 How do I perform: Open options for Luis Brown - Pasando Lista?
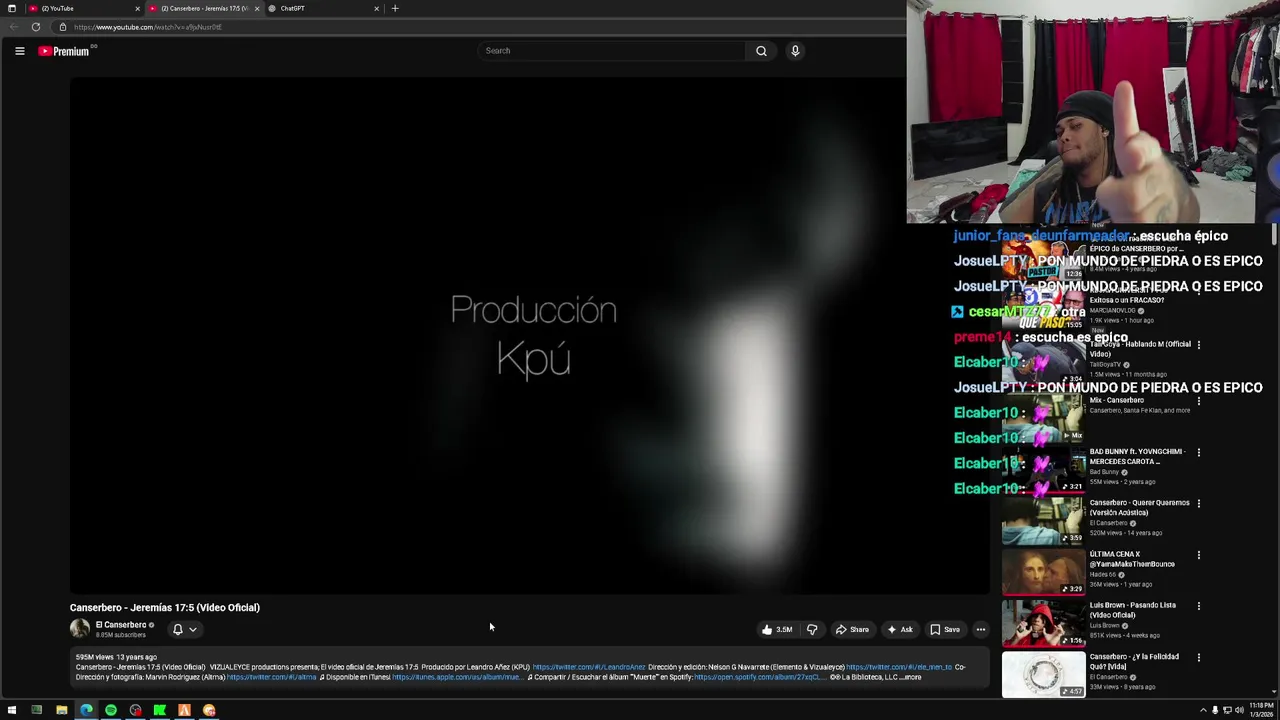(1199, 606)
